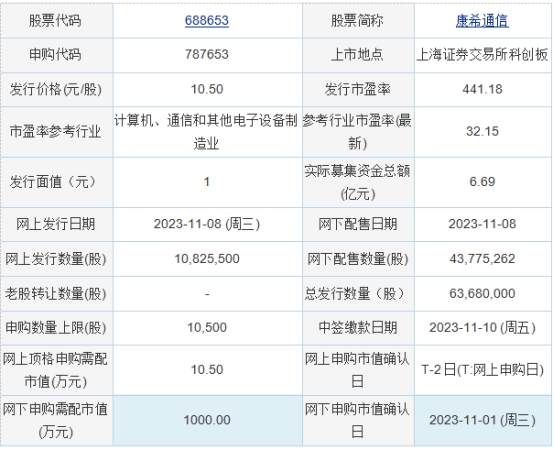
Task: Select the subscription code 787653 cell
Action: click(x=207, y=55)
